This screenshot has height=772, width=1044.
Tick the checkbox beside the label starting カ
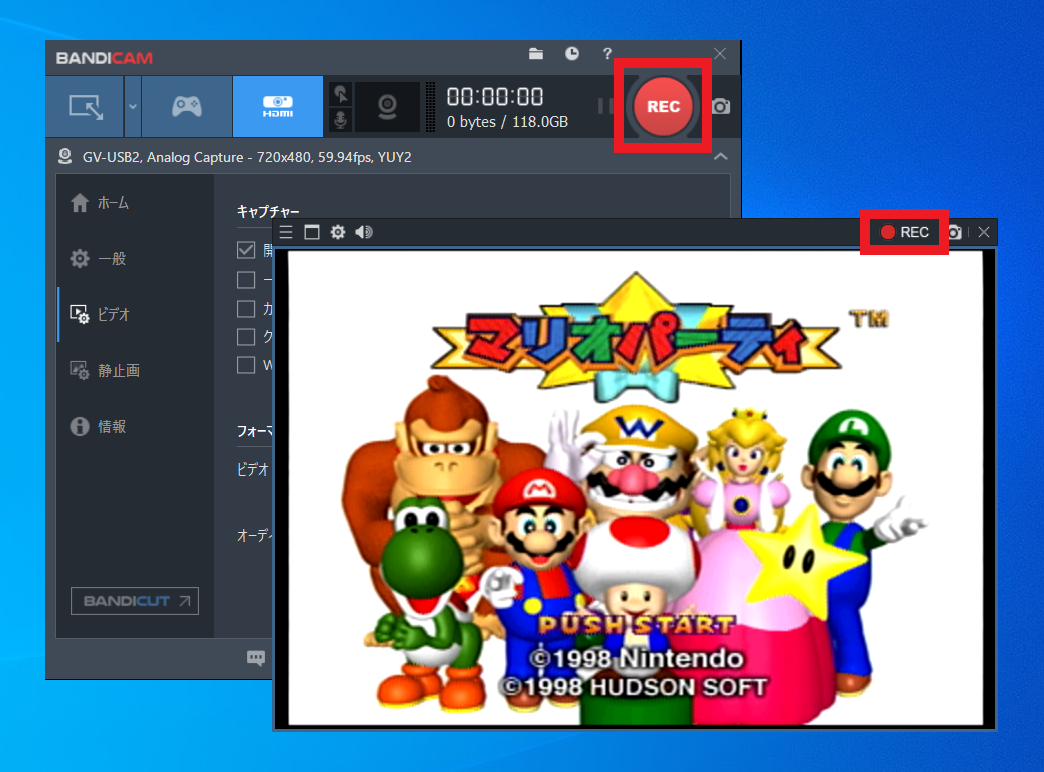point(246,308)
